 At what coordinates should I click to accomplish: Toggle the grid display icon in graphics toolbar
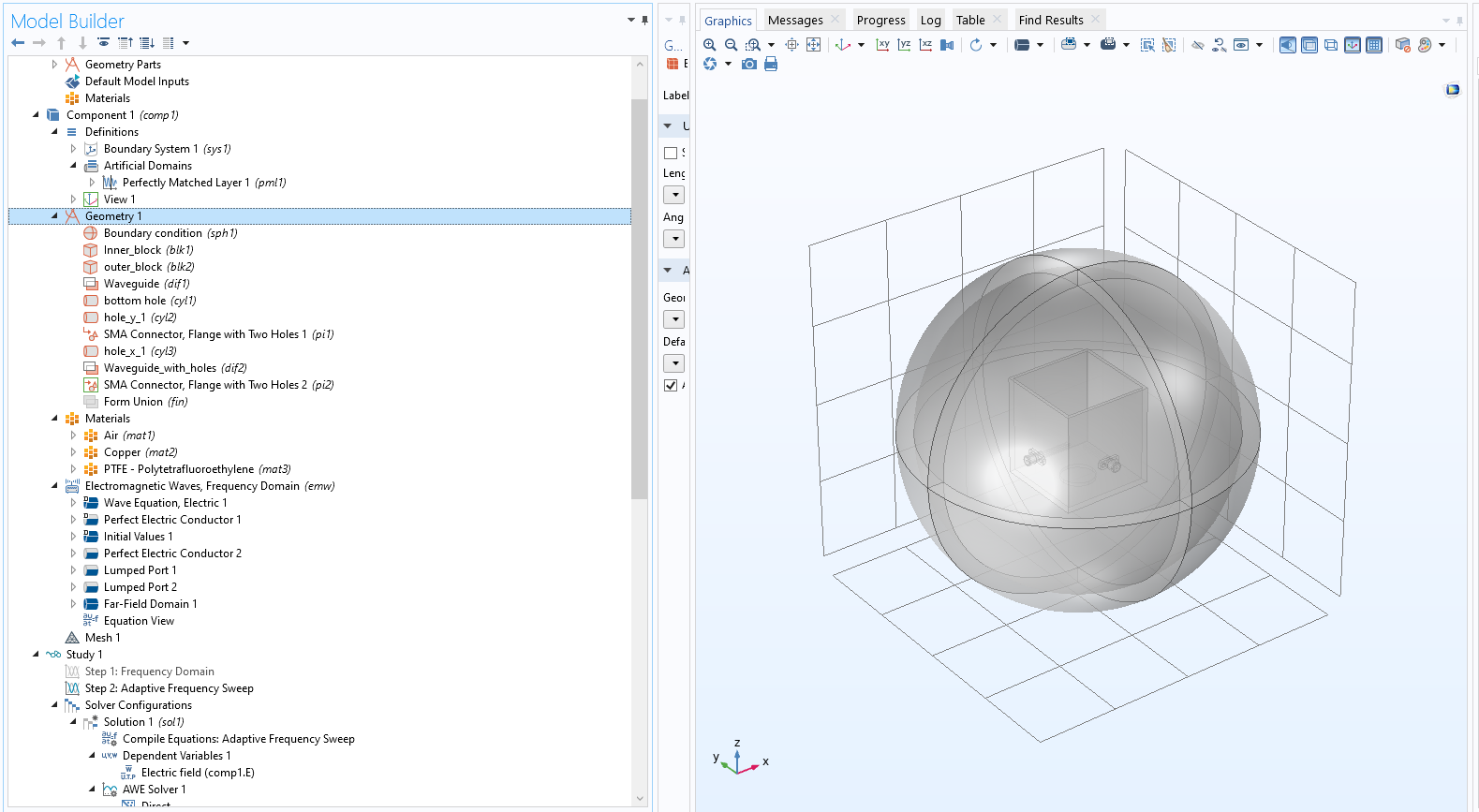point(1373,45)
